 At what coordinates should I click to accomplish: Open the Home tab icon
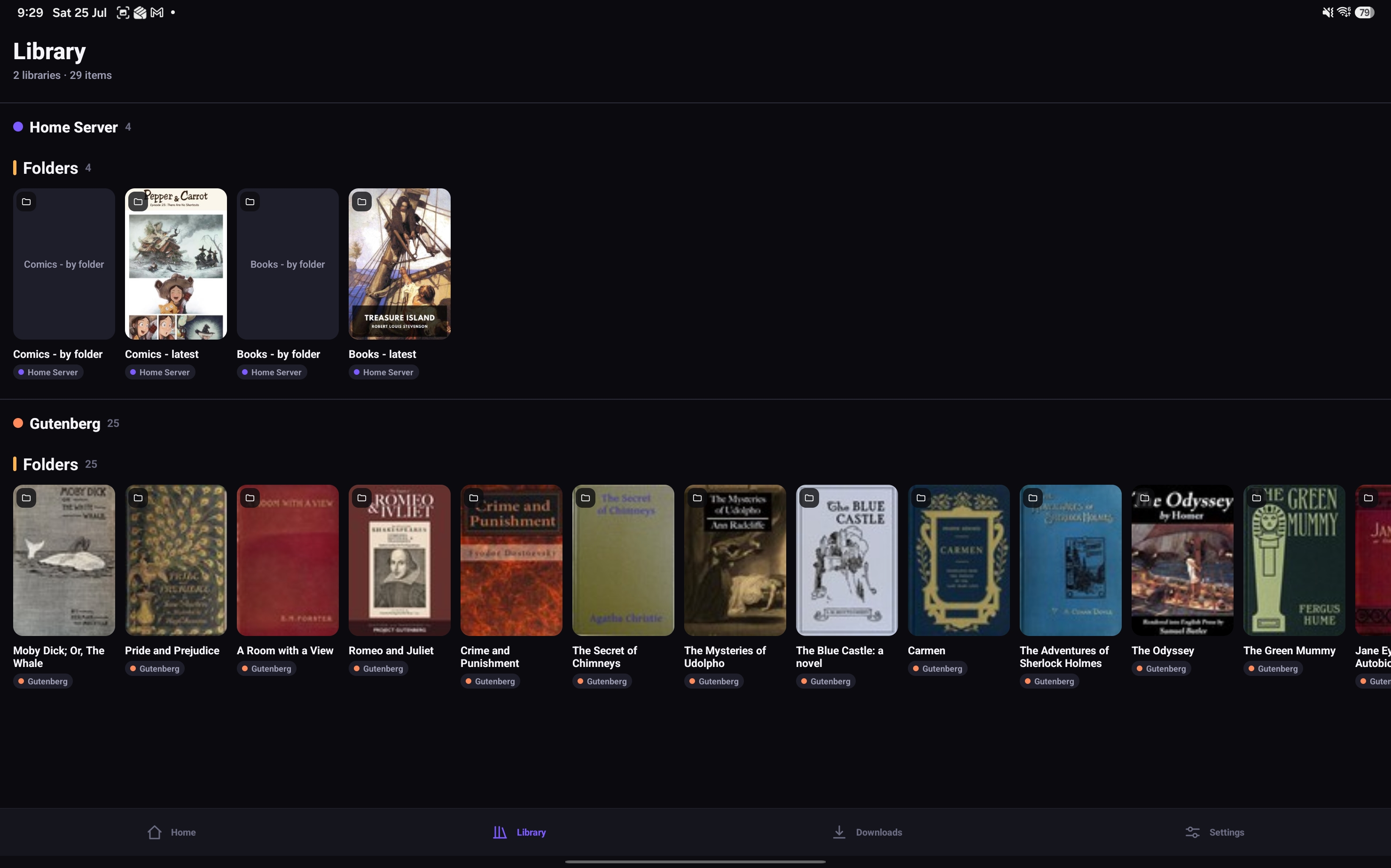(155, 832)
